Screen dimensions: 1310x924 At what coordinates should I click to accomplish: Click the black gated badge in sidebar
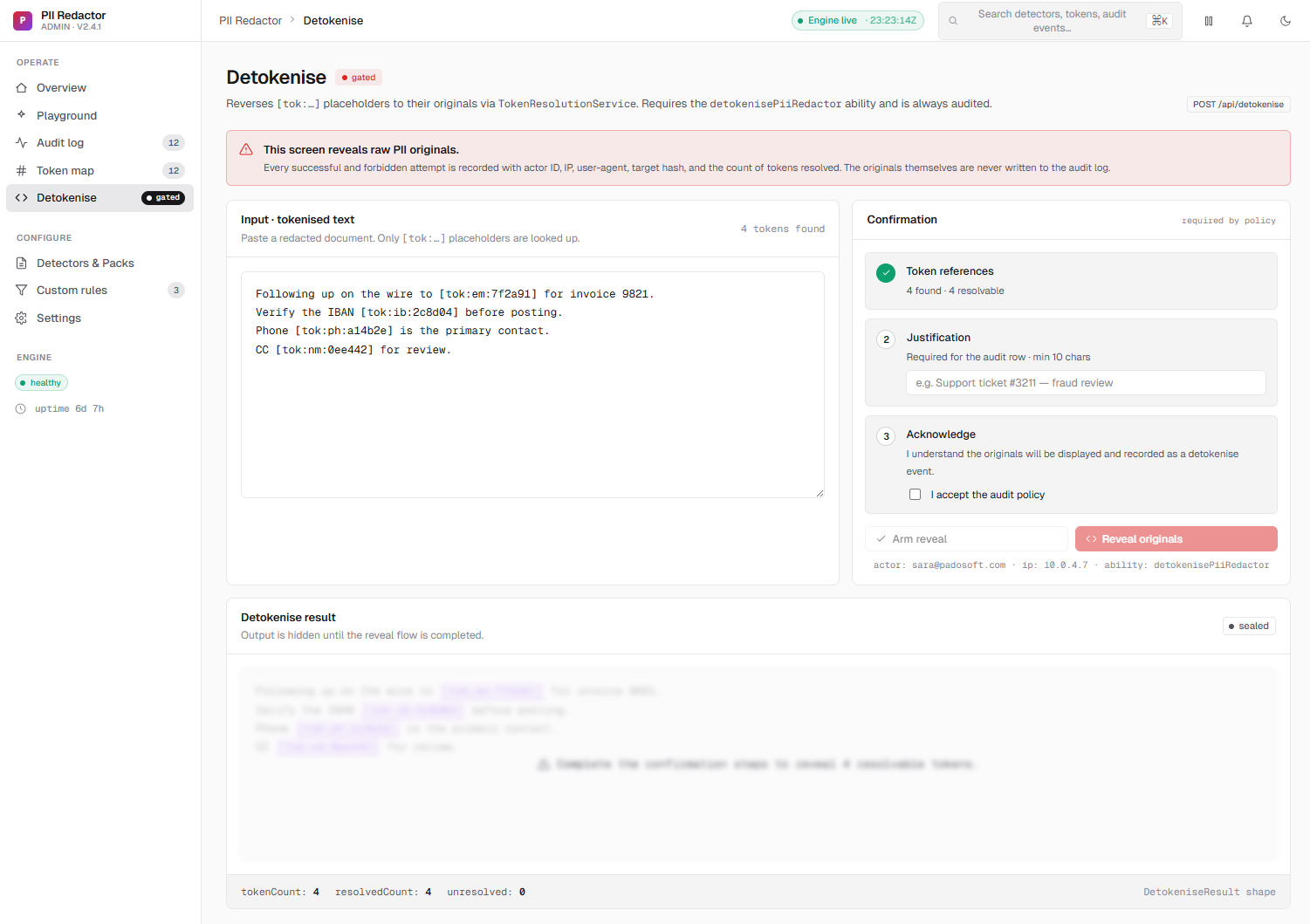point(163,198)
